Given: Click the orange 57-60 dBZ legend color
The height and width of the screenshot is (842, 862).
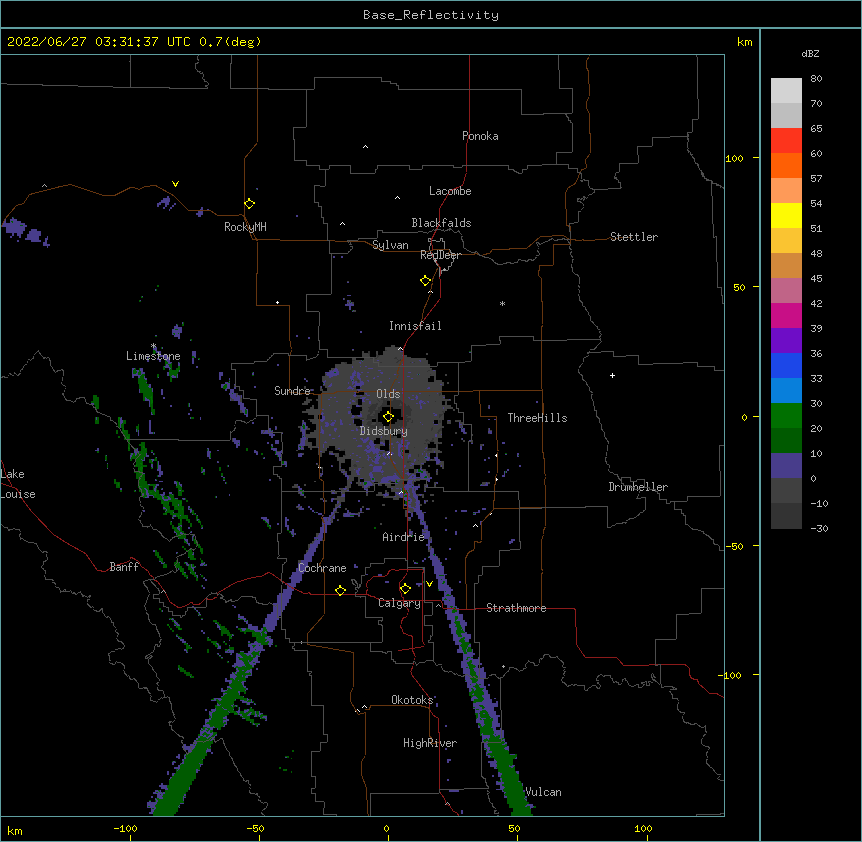Looking at the screenshot, I should click(786, 165).
